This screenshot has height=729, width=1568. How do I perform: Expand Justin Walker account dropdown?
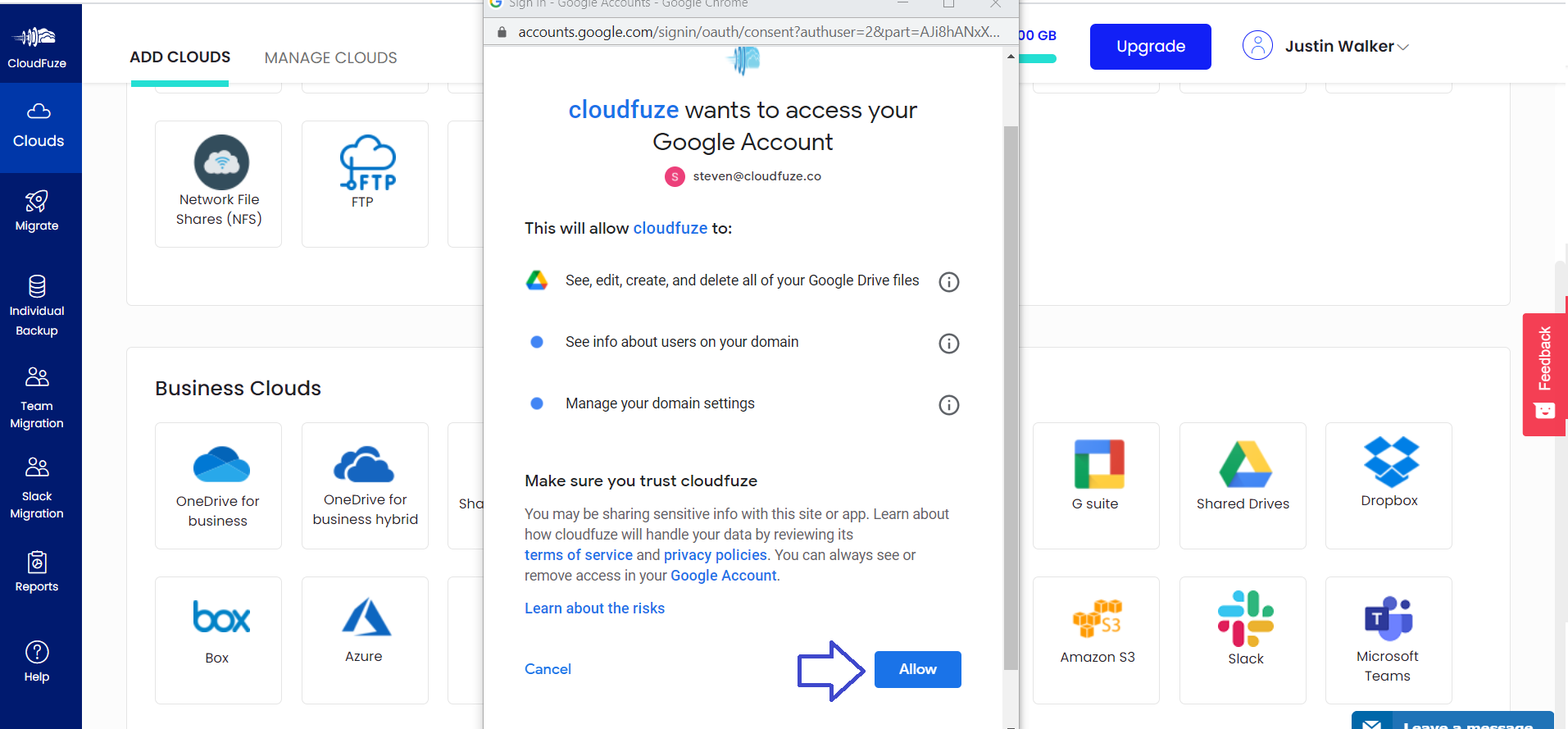[1347, 47]
